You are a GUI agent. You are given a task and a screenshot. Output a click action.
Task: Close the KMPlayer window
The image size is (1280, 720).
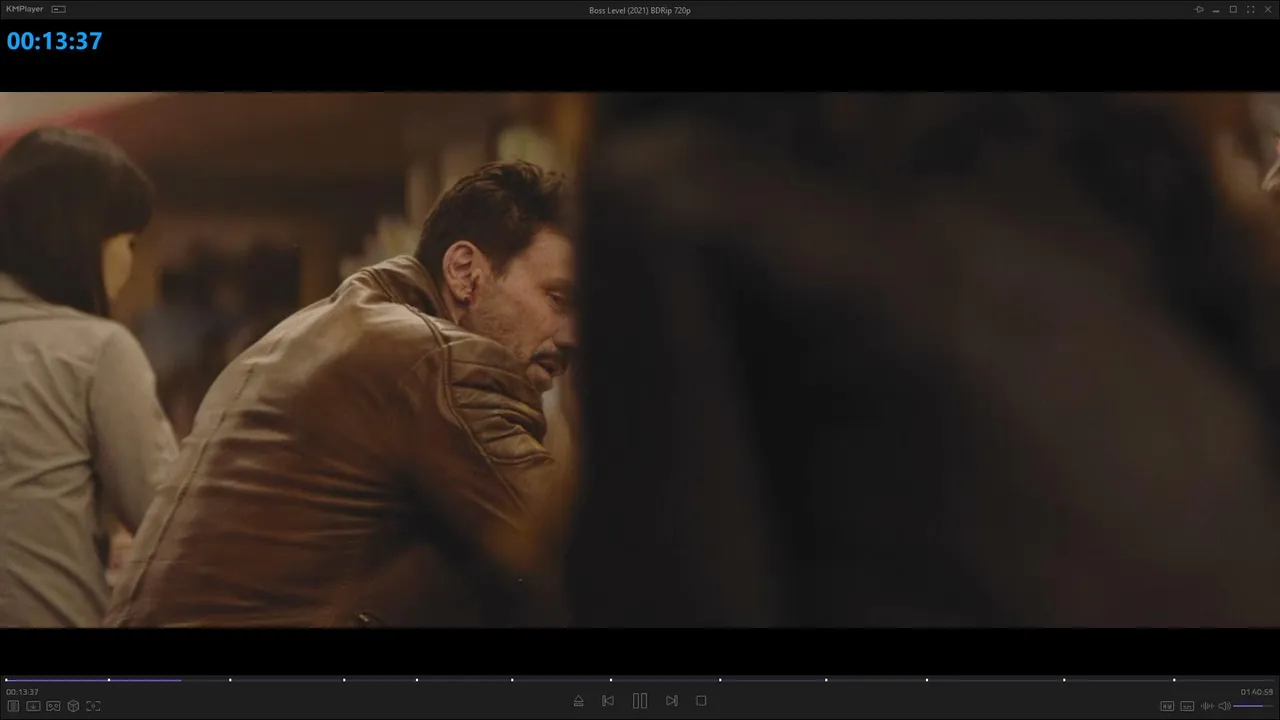tap(1267, 9)
